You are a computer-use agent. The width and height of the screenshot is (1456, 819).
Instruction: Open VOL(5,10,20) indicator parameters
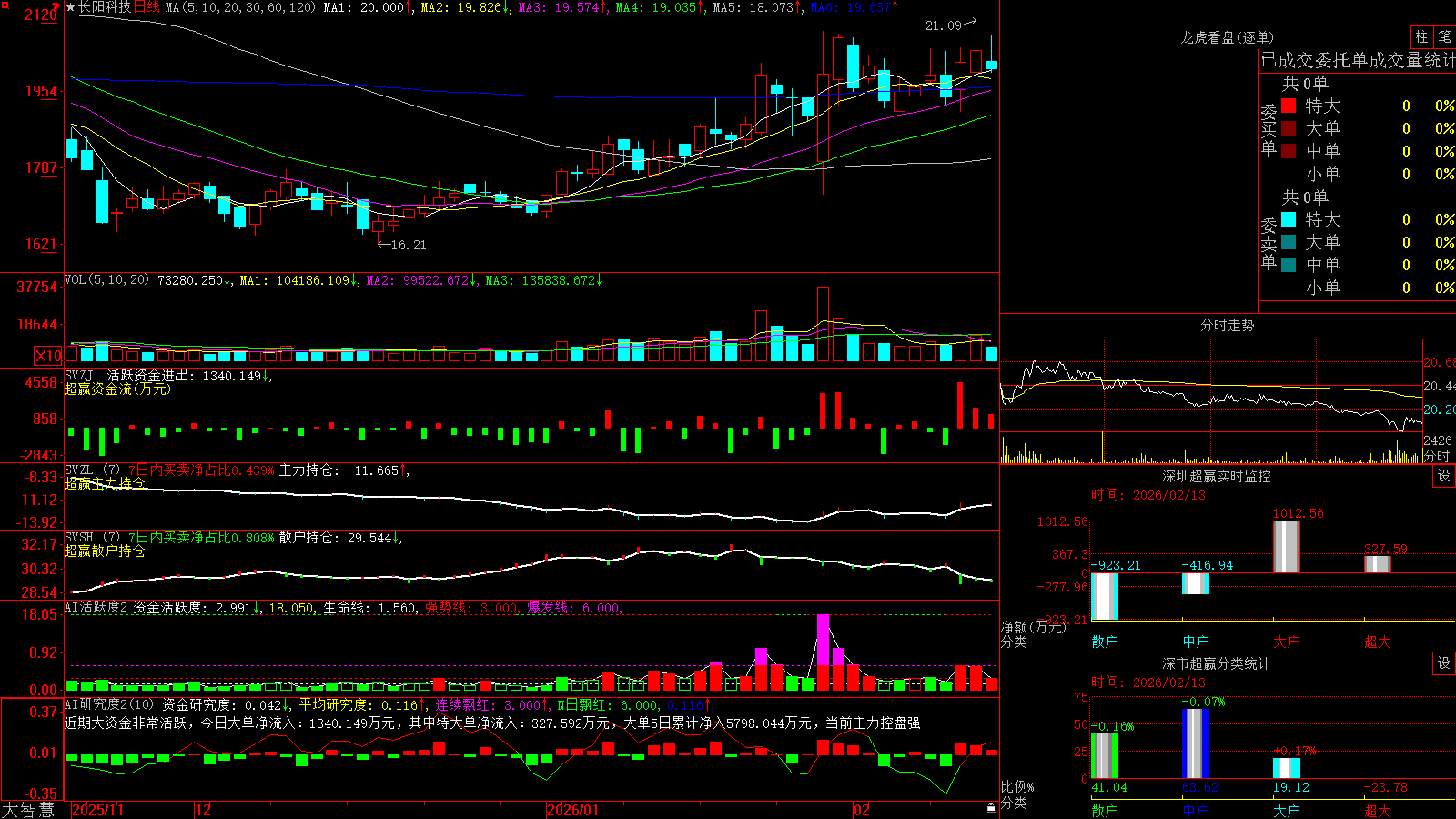click(x=106, y=280)
